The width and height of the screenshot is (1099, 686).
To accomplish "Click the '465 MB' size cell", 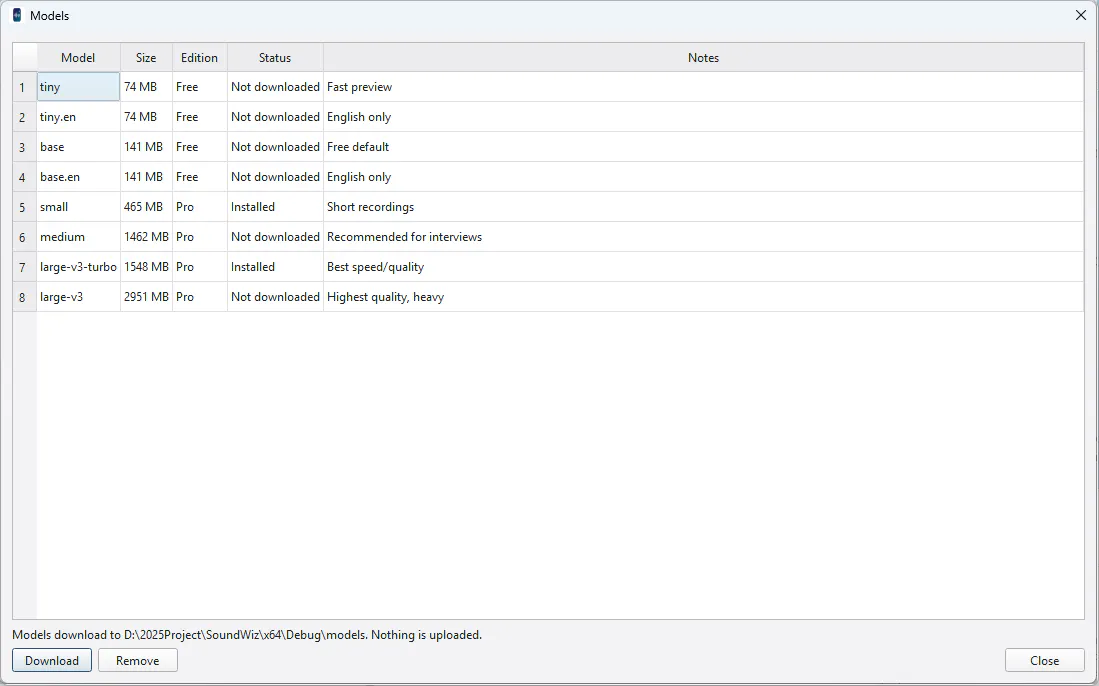I will tap(146, 207).
